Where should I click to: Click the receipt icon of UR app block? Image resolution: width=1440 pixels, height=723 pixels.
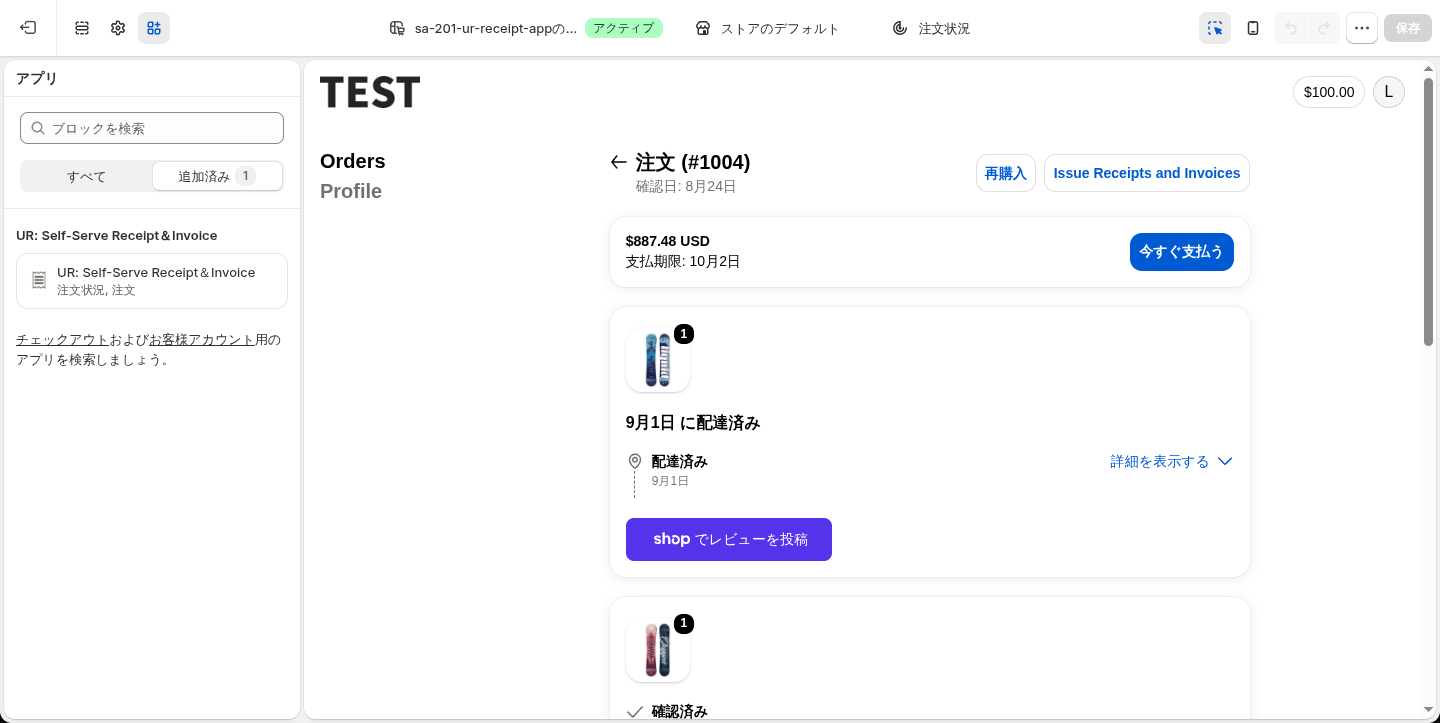pyautogui.click(x=39, y=280)
